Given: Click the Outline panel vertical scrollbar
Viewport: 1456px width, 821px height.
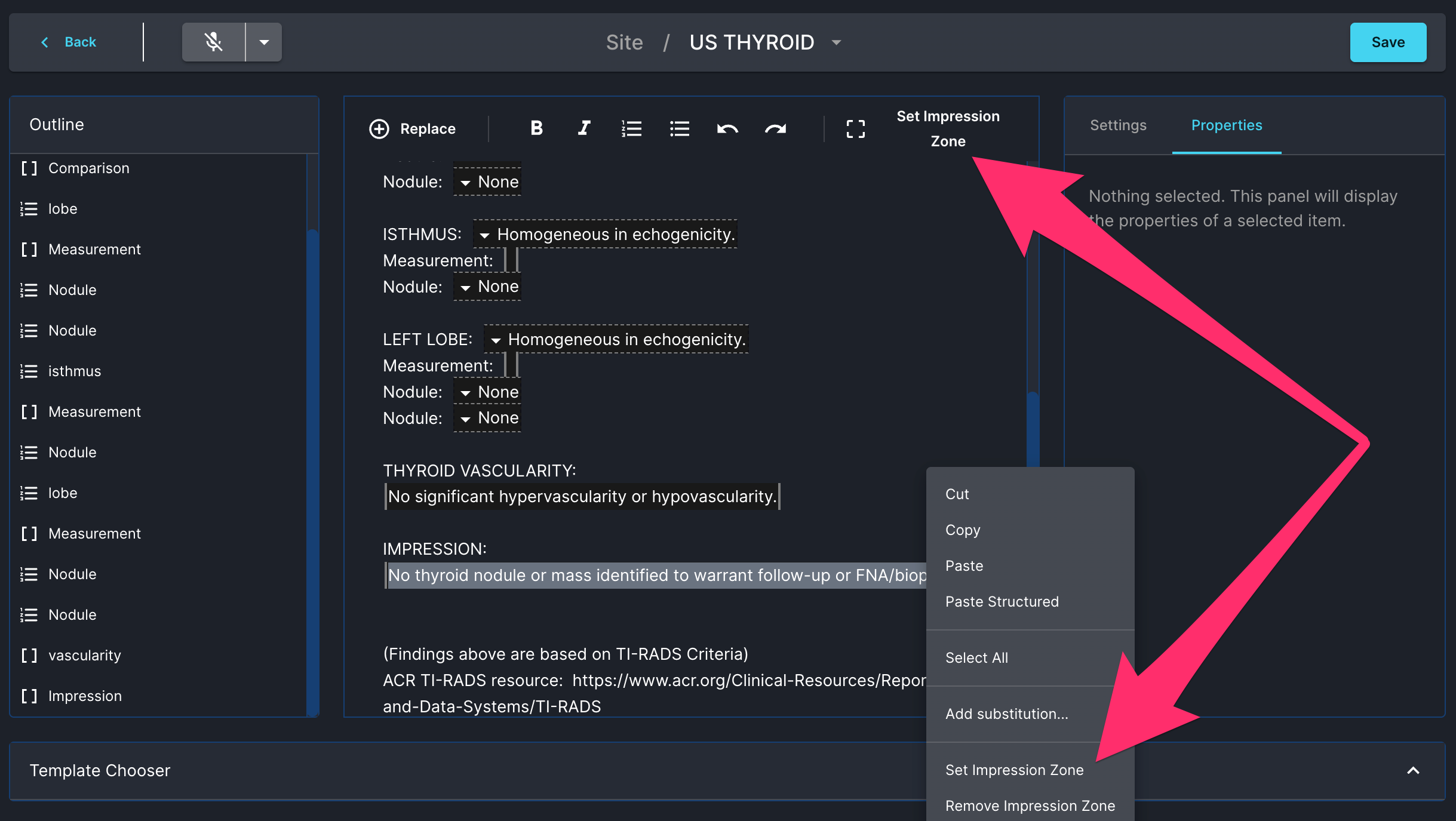Looking at the screenshot, I should click(x=312, y=472).
